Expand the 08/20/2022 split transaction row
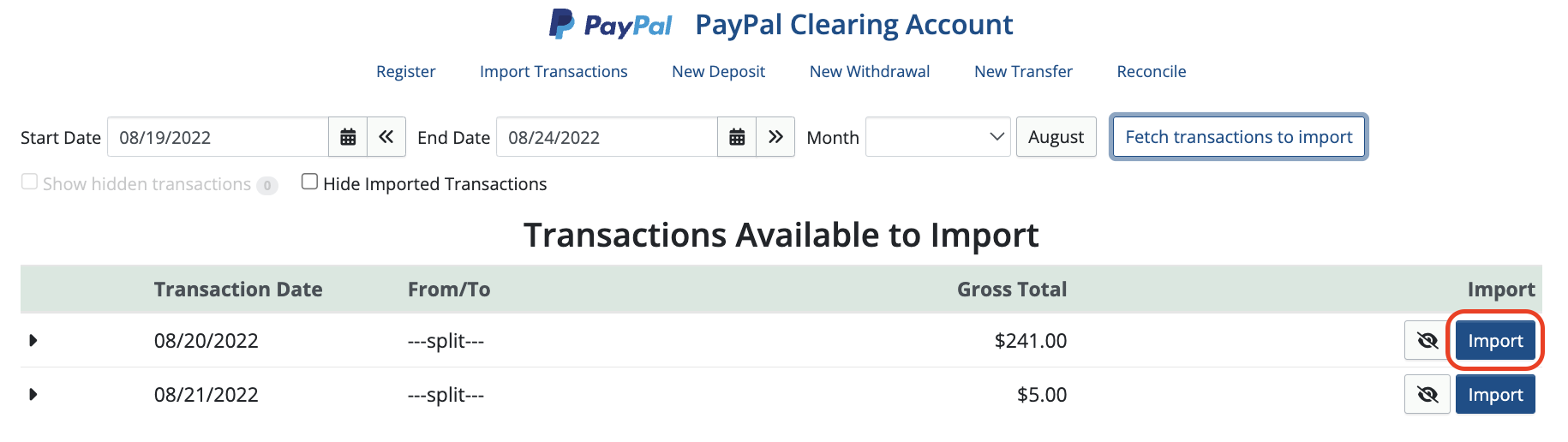This screenshot has width=1568, height=442. pyautogui.click(x=33, y=341)
